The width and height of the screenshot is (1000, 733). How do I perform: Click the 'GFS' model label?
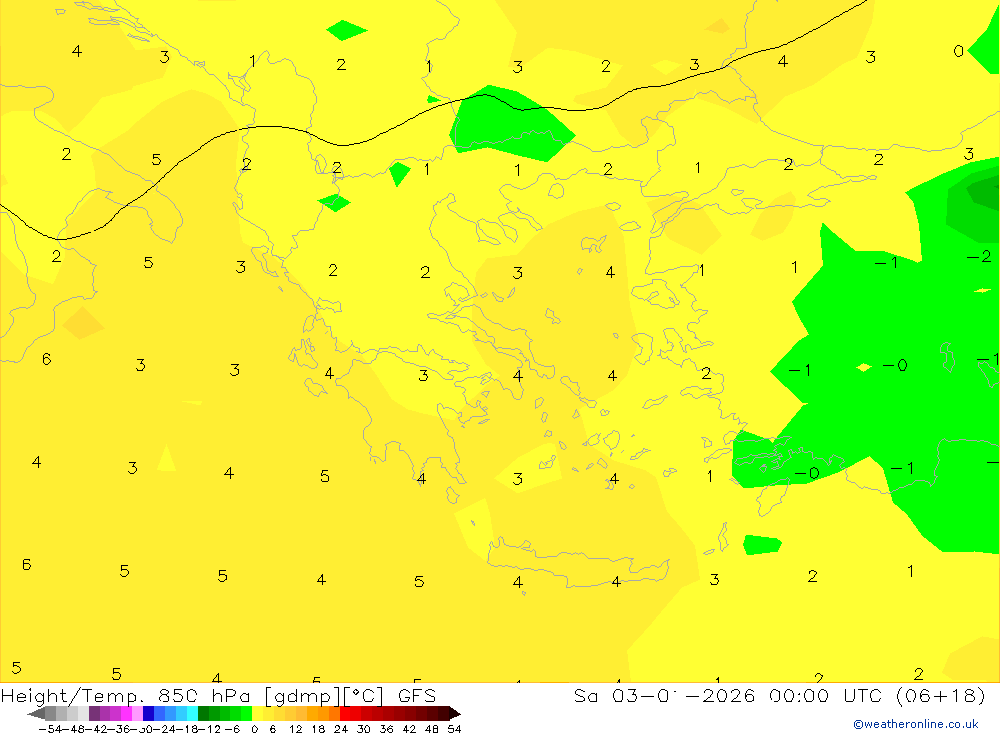(416, 695)
